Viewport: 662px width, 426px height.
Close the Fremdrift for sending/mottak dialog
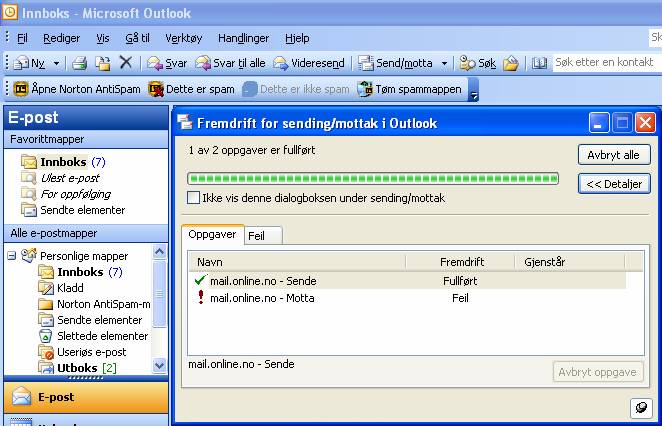(x=646, y=123)
